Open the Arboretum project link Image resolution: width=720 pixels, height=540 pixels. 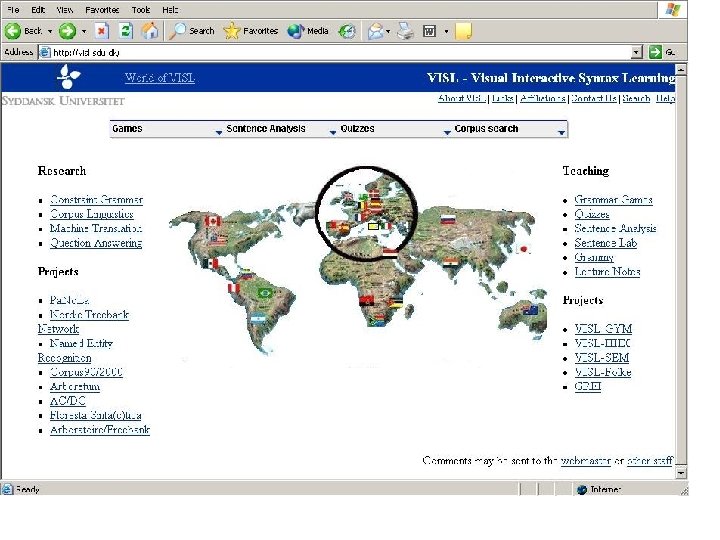[x=75, y=387]
